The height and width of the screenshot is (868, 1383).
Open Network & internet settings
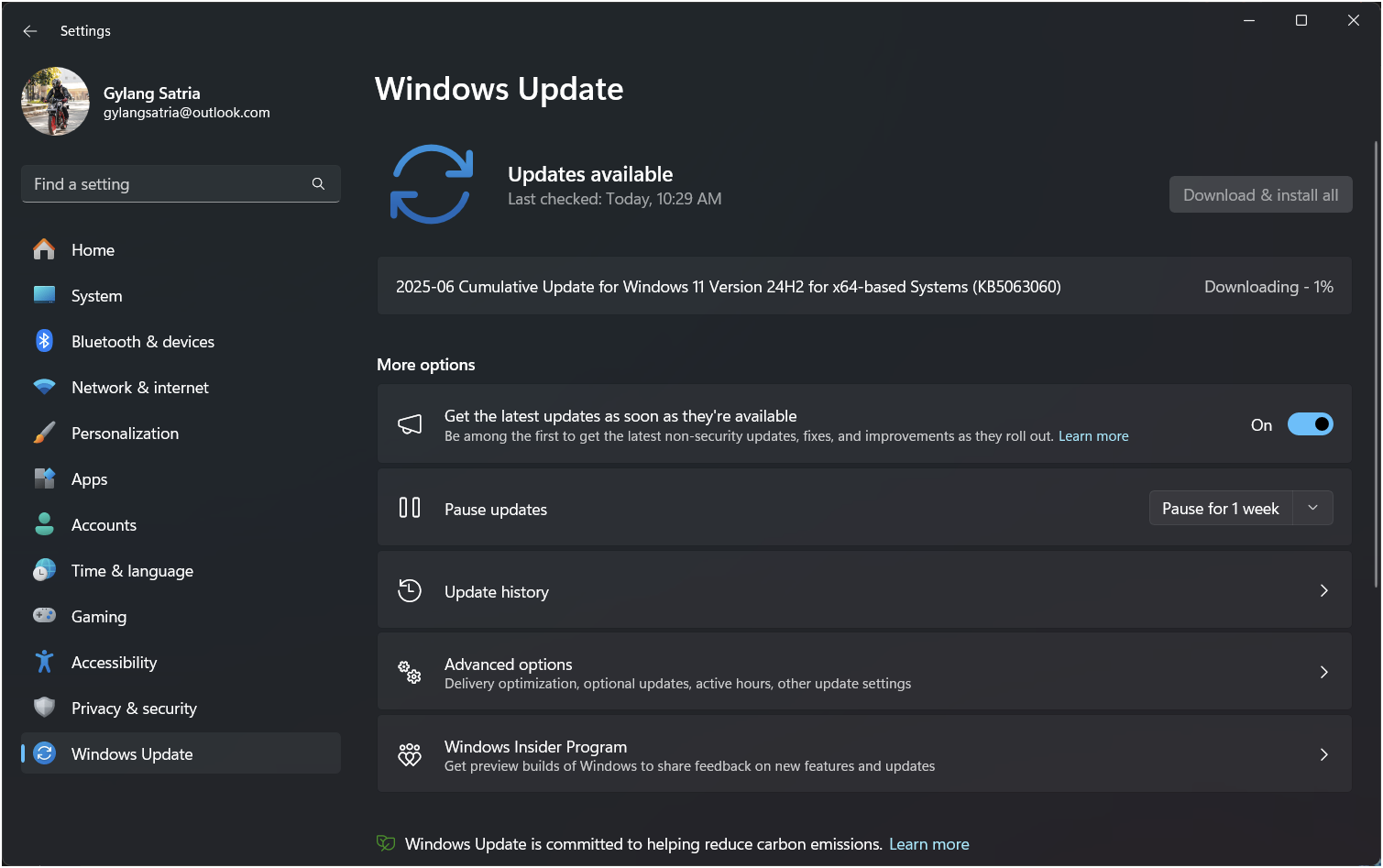click(x=181, y=388)
